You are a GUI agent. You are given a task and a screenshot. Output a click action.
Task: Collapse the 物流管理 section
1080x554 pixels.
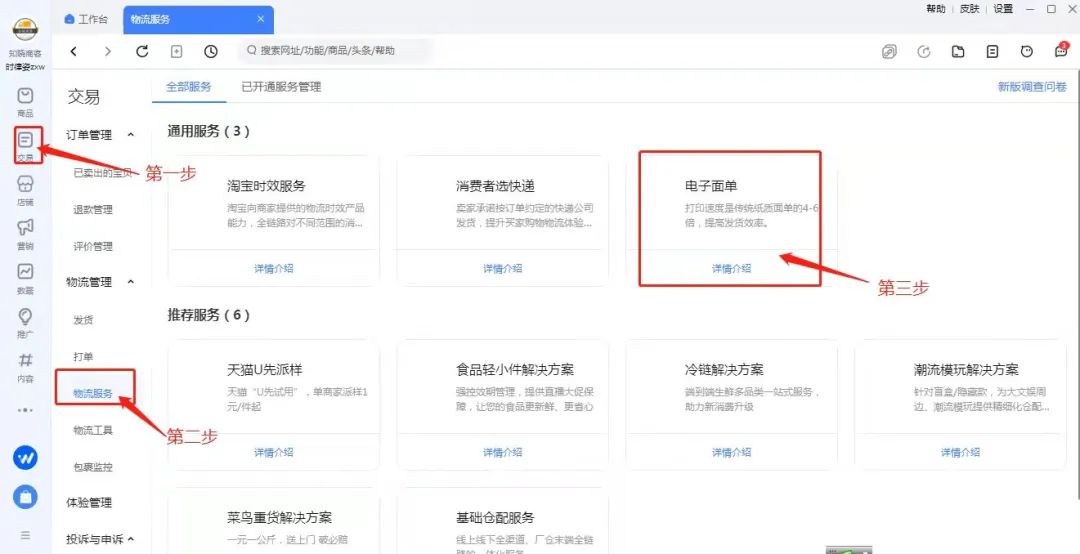pos(131,283)
